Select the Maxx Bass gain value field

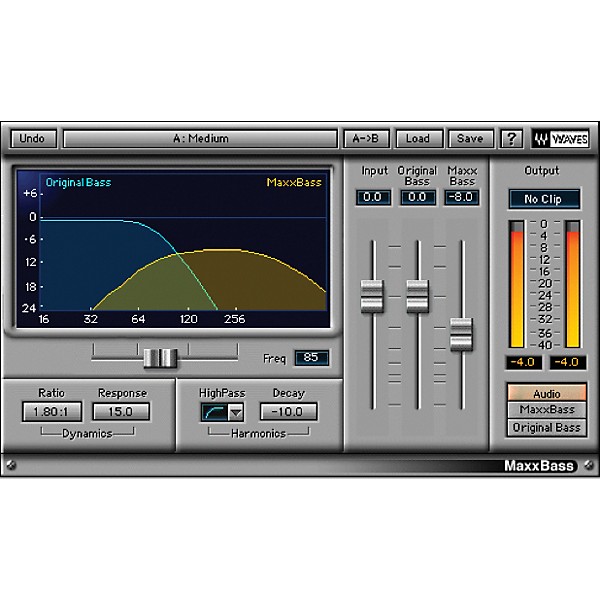pos(461,197)
